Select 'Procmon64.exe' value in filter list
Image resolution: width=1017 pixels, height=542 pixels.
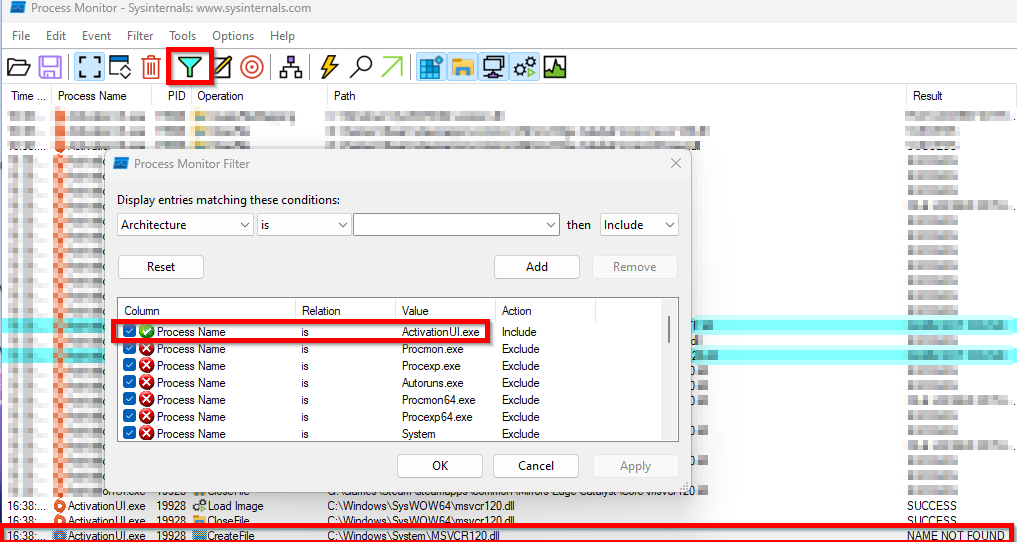tap(438, 399)
